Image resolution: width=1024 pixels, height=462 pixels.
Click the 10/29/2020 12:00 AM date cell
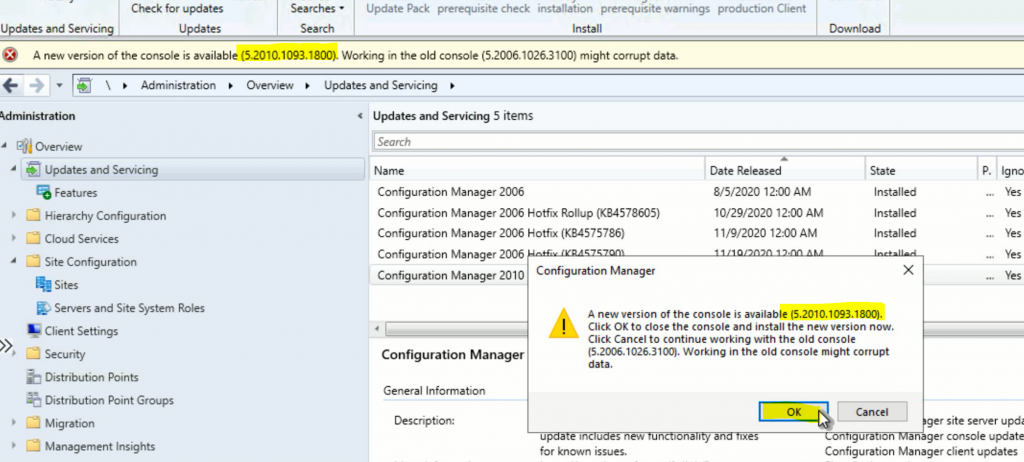(768, 213)
